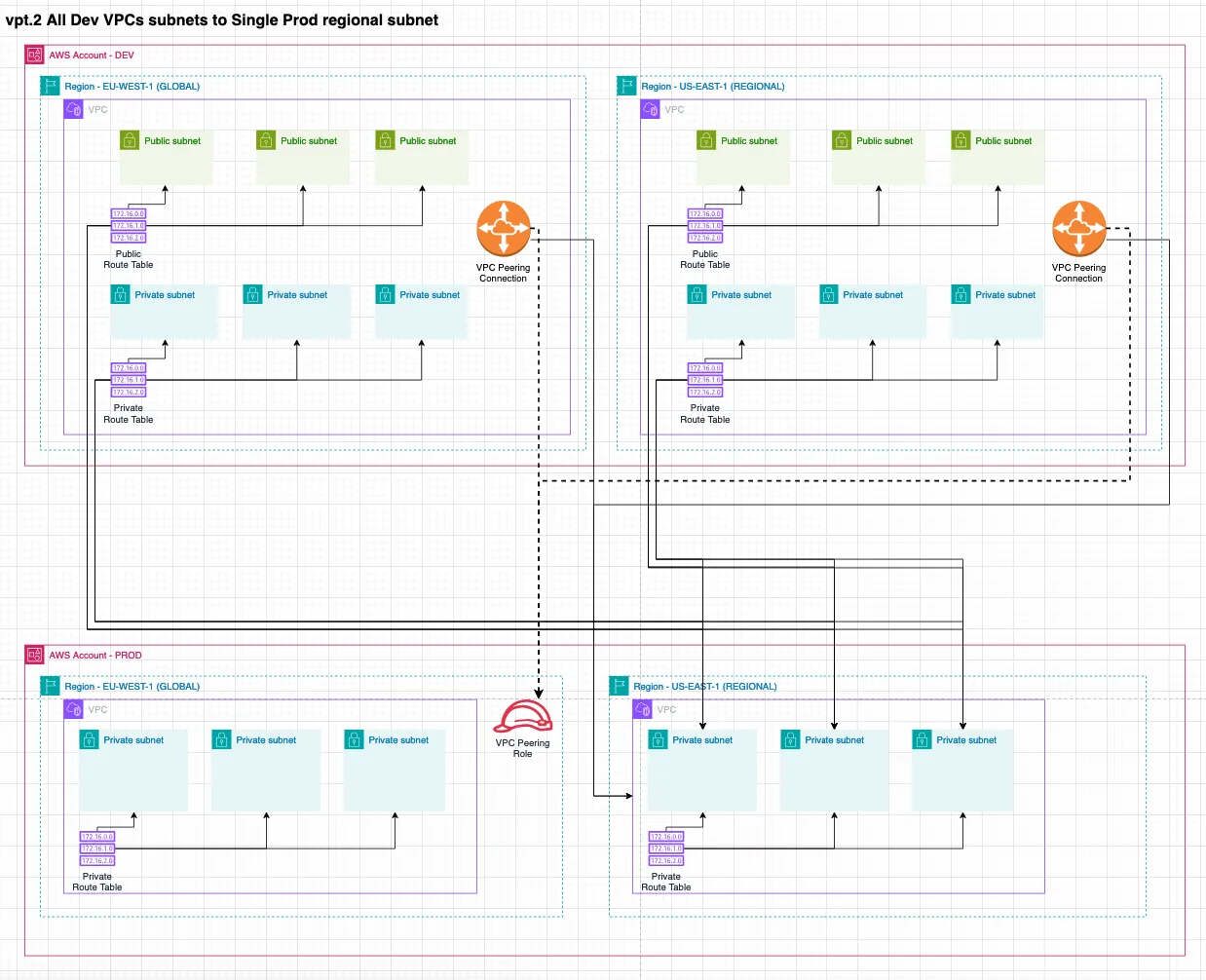Screen dimensions: 1206x980
Task: Select Private Route Table icon in PROD EU-WEST-1
Action: point(97,848)
